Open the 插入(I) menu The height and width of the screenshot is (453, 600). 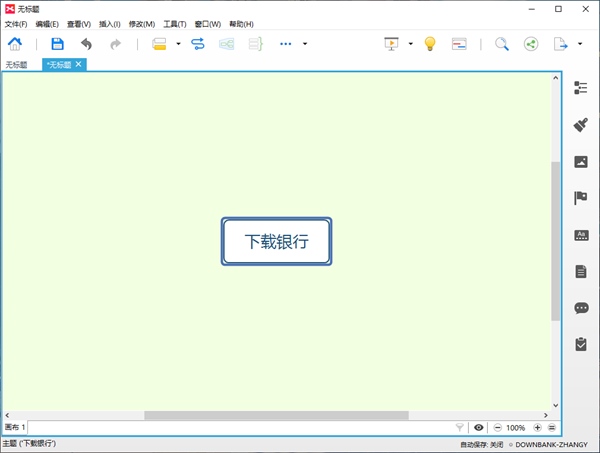coord(110,23)
